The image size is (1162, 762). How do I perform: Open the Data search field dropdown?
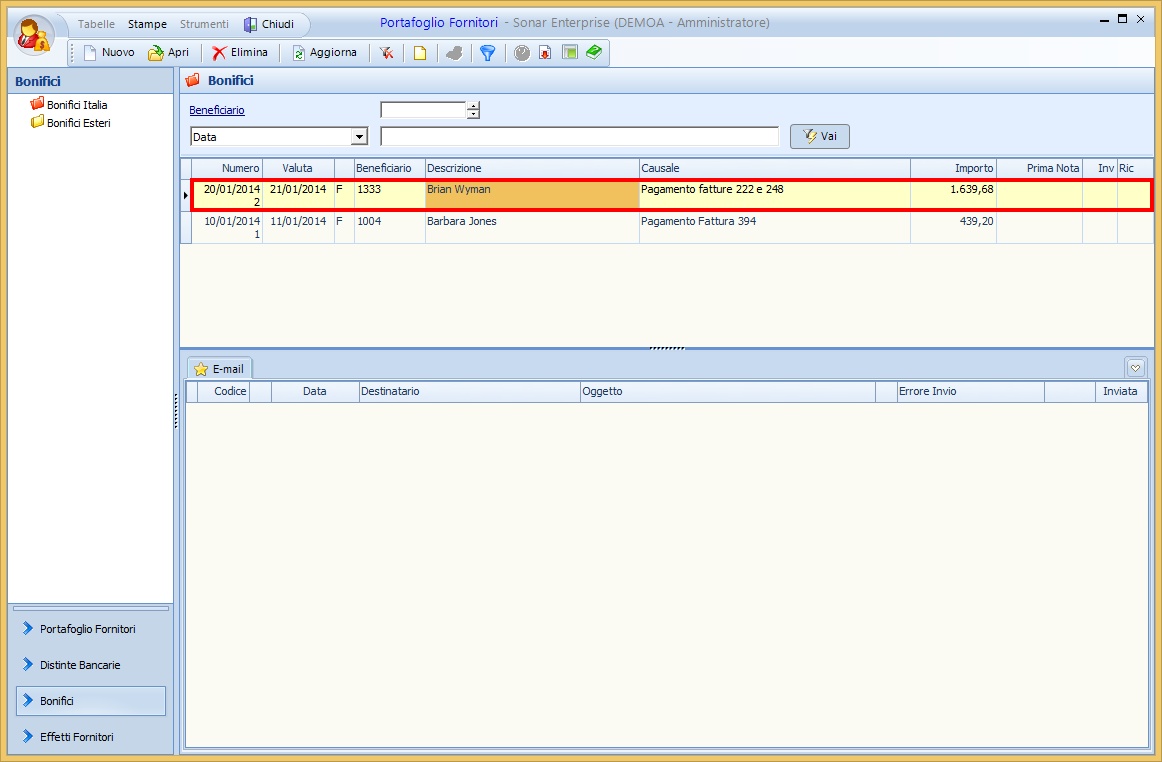pos(359,137)
